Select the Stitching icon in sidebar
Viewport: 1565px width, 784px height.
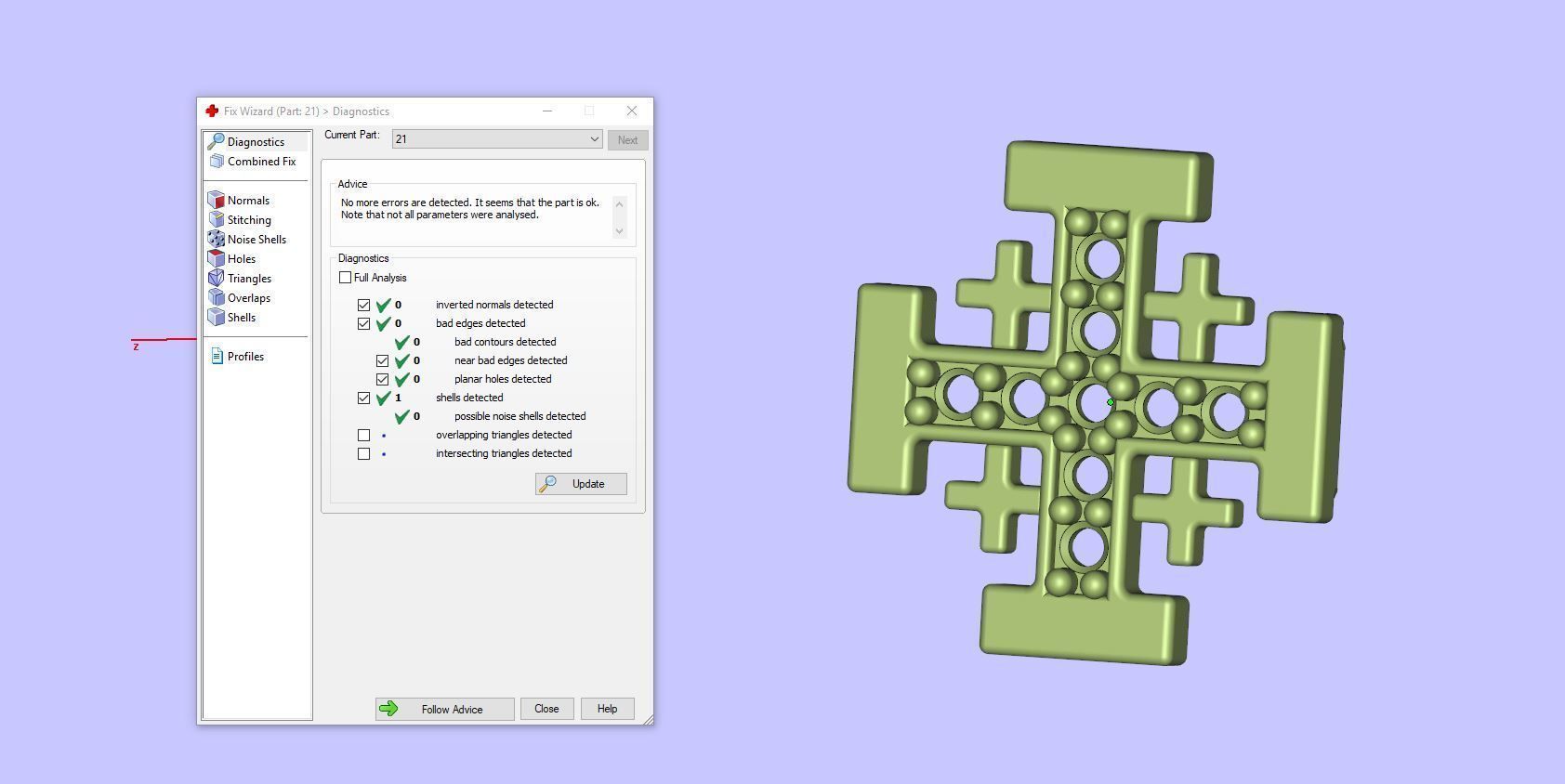[216, 220]
